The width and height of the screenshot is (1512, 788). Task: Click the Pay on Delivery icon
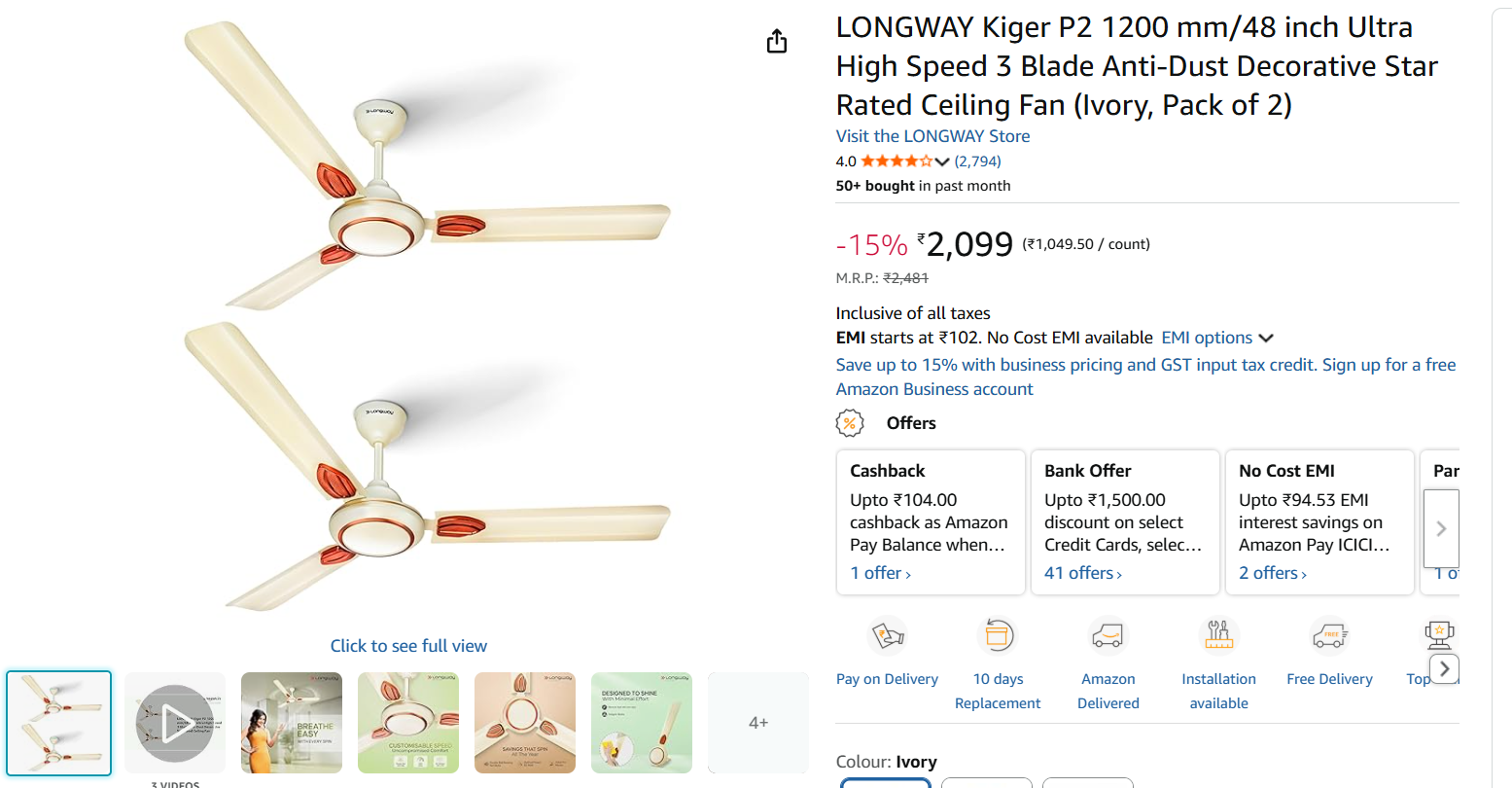[886, 634]
